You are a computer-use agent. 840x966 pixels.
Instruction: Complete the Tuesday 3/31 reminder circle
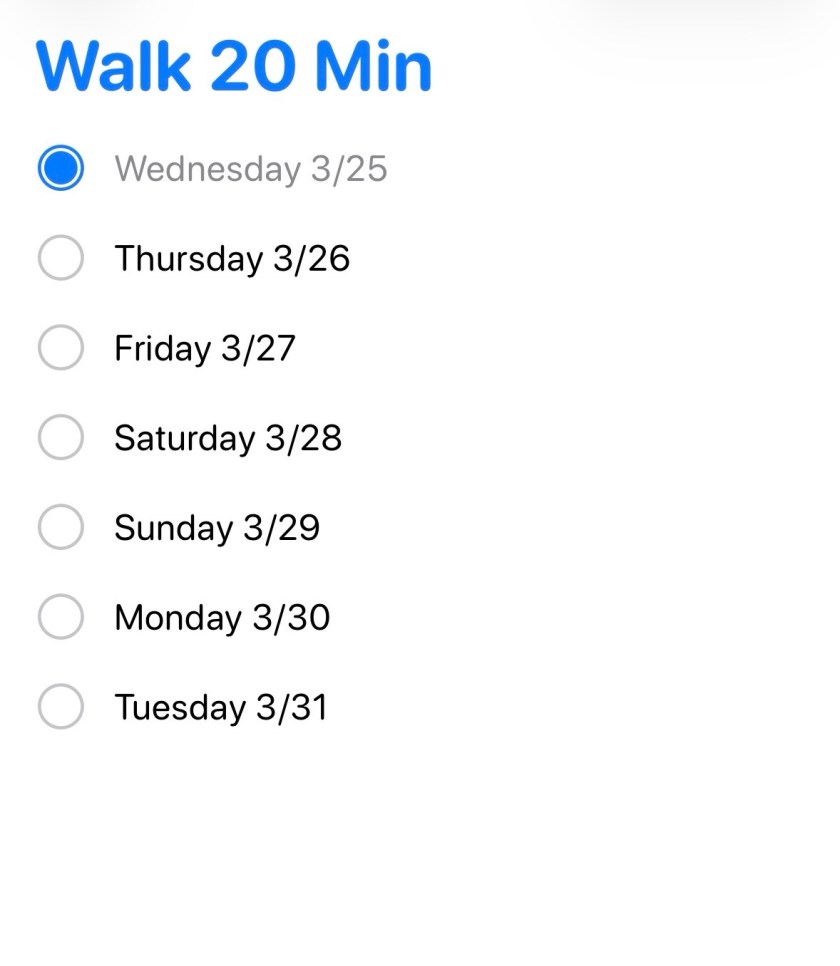[60, 707]
